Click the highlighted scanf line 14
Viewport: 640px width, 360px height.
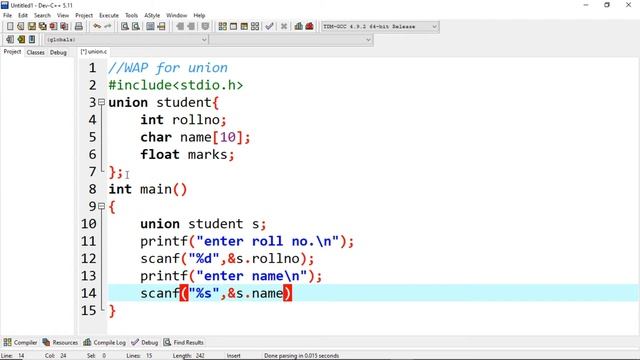[373, 293]
